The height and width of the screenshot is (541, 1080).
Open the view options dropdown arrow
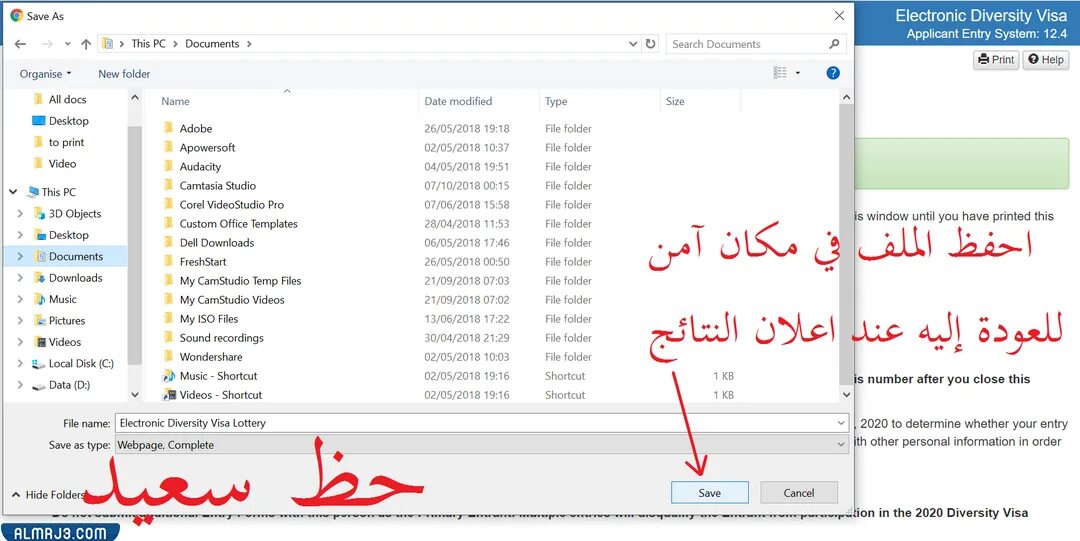[x=798, y=72]
